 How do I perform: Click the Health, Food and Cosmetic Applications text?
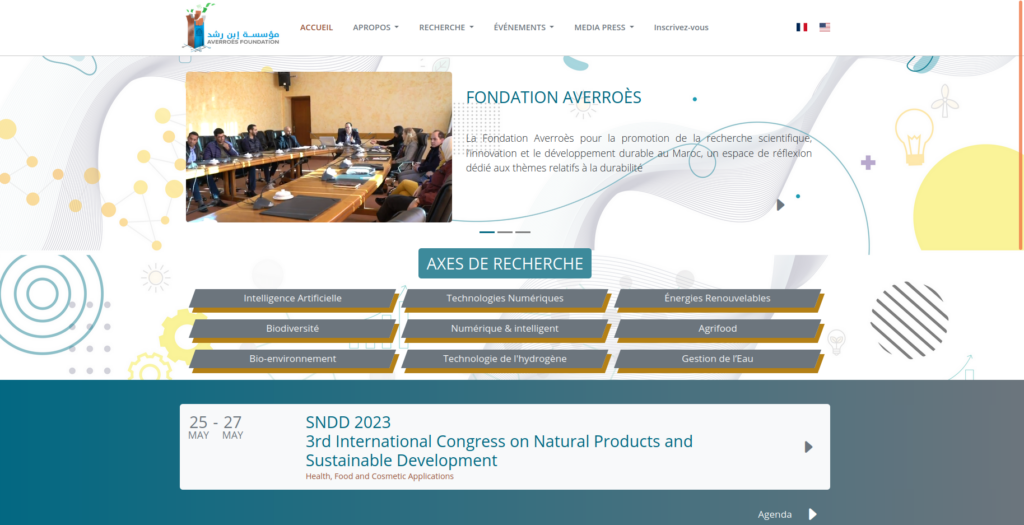pyautogui.click(x=379, y=476)
